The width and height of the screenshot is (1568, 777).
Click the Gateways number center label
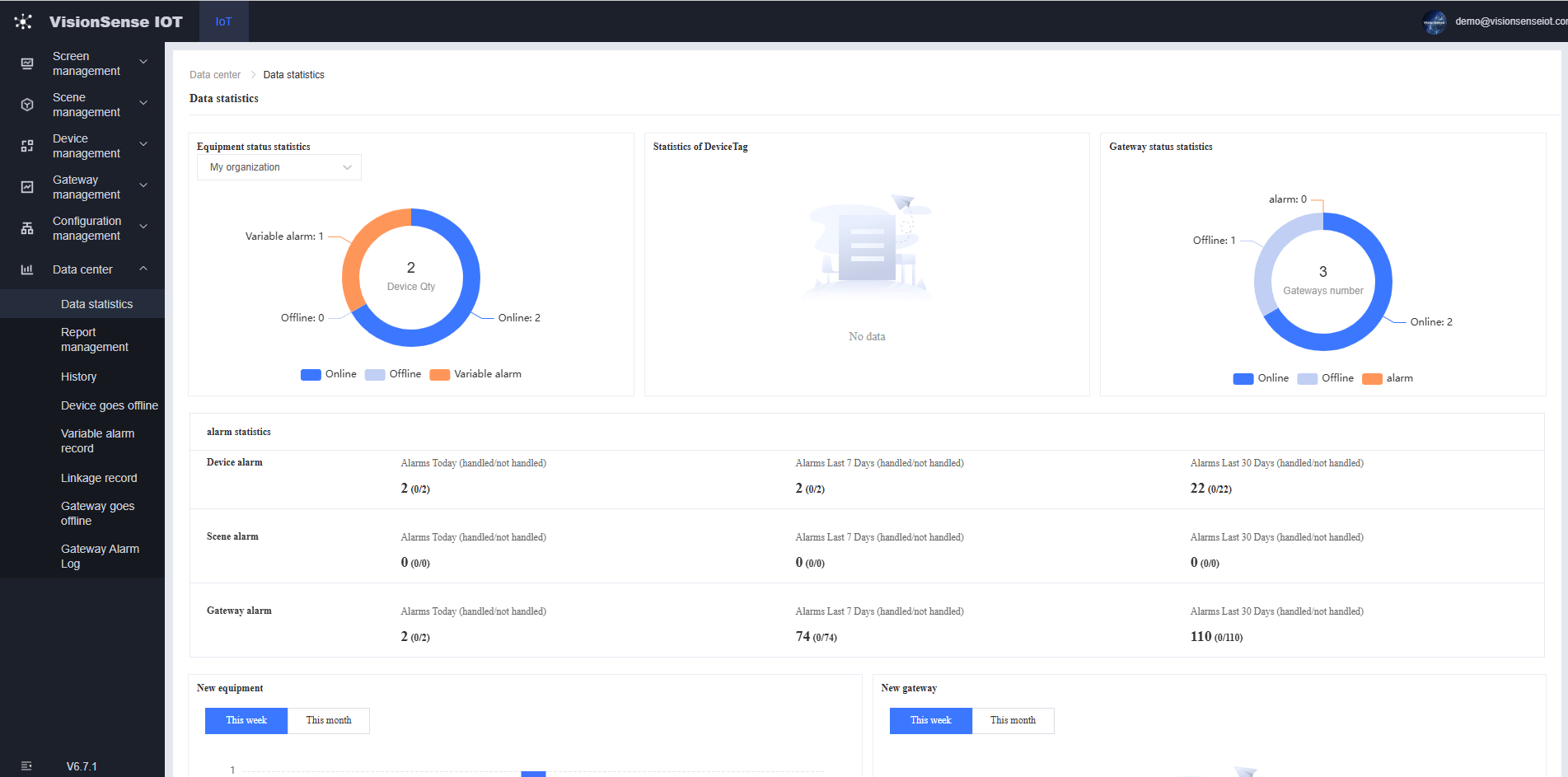[1323, 291]
